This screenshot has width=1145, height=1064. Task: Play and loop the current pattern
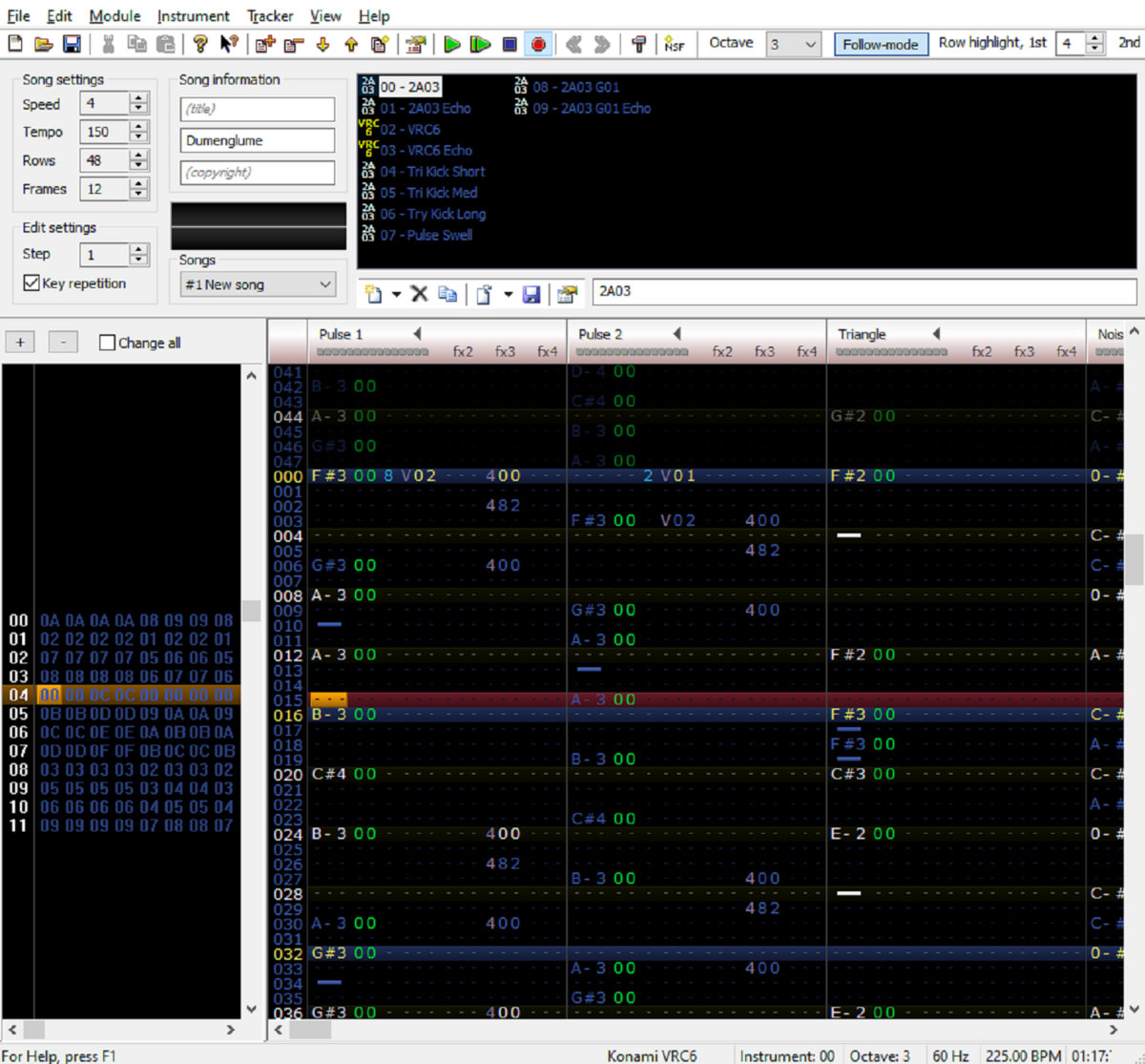pyautogui.click(x=480, y=44)
